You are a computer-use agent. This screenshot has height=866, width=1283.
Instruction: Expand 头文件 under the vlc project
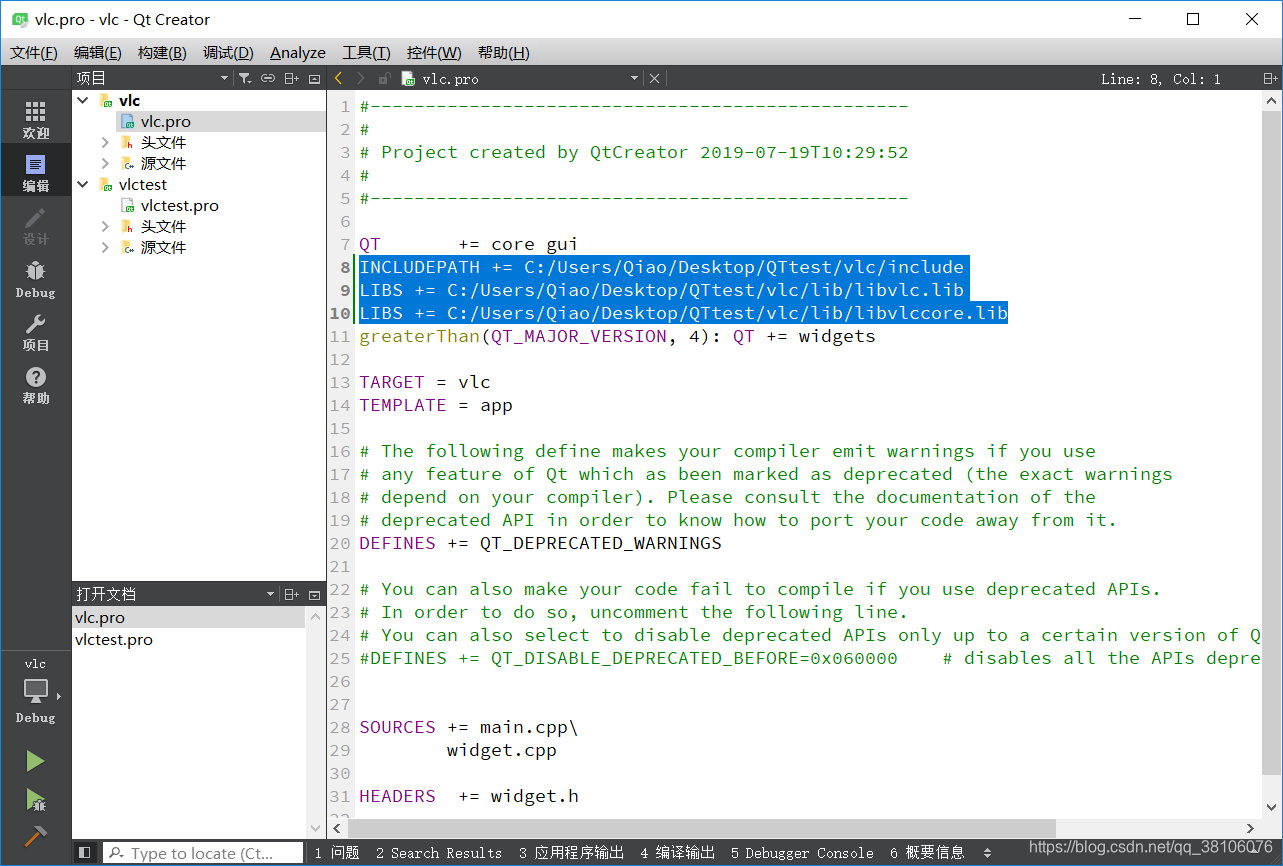(105, 142)
